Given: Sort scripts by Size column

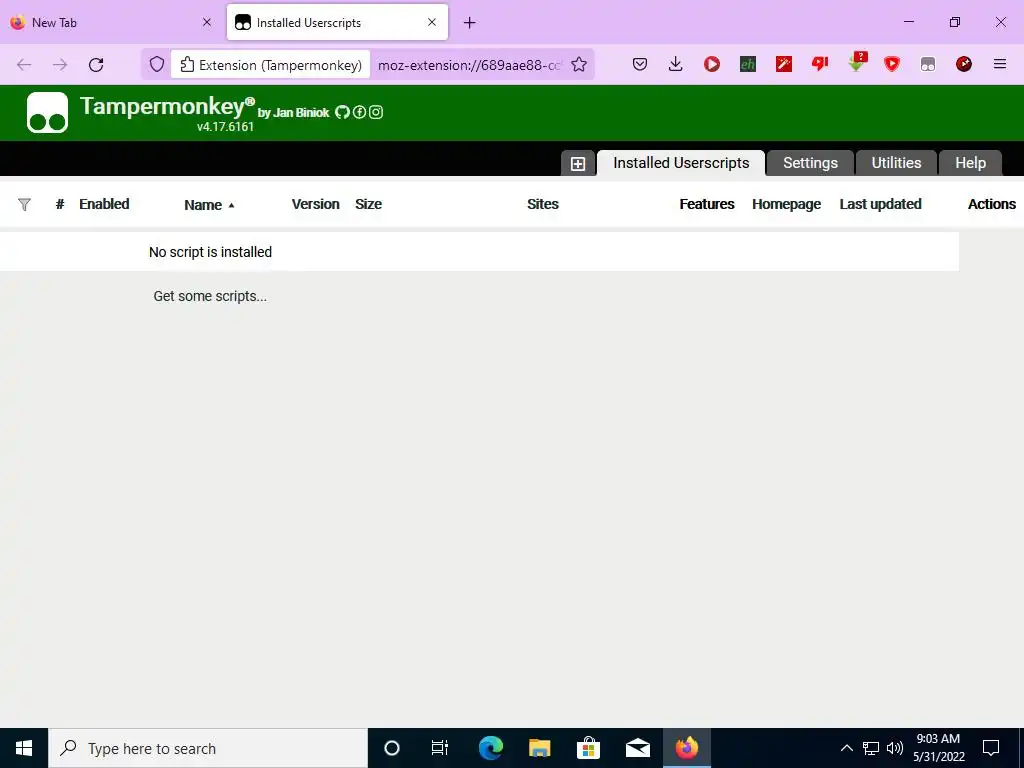Looking at the screenshot, I should (x=368, y=204).
